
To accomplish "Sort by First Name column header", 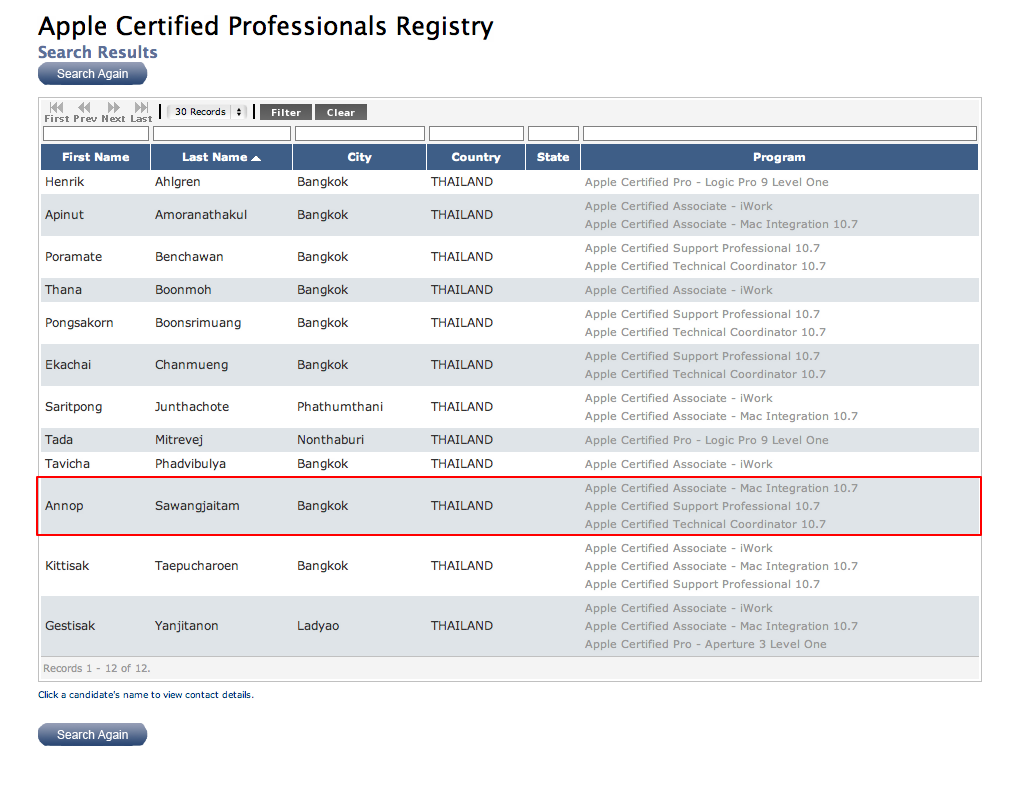I will 96,157.
